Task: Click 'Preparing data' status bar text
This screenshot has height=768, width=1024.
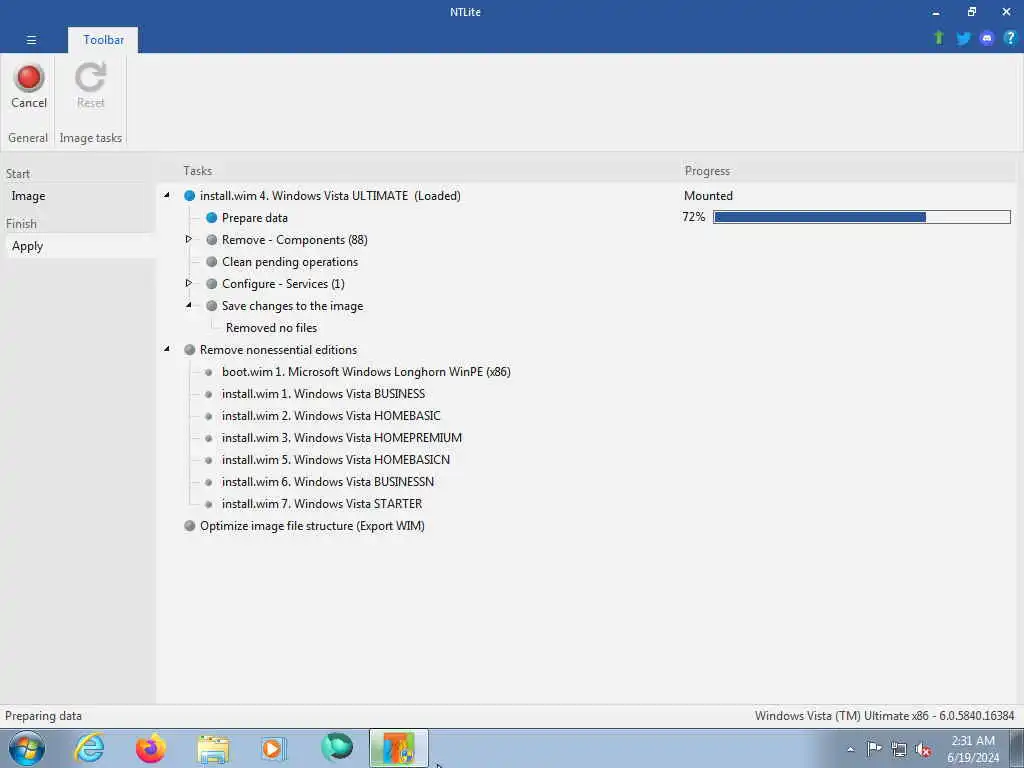Action: (43, 716)
